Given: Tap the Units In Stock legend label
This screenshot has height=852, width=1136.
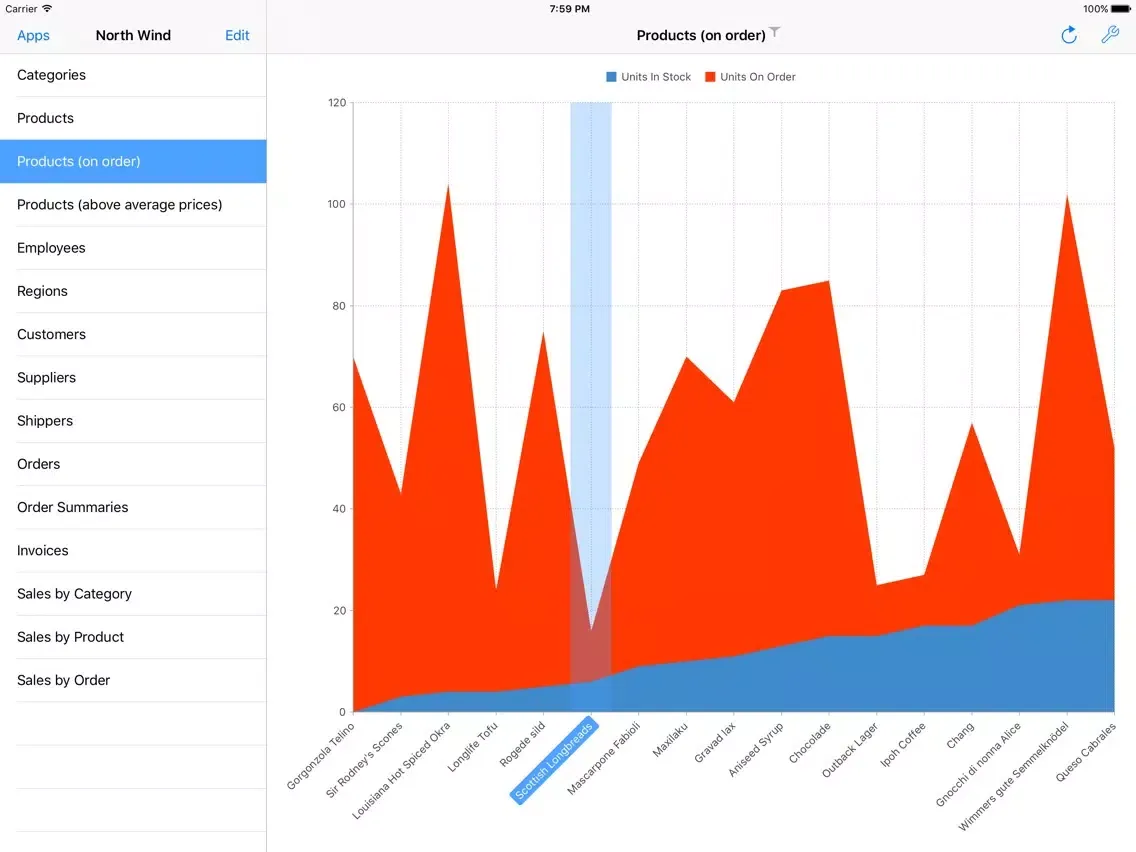Looking at the screenshot, I should click(x=656, y=77).
